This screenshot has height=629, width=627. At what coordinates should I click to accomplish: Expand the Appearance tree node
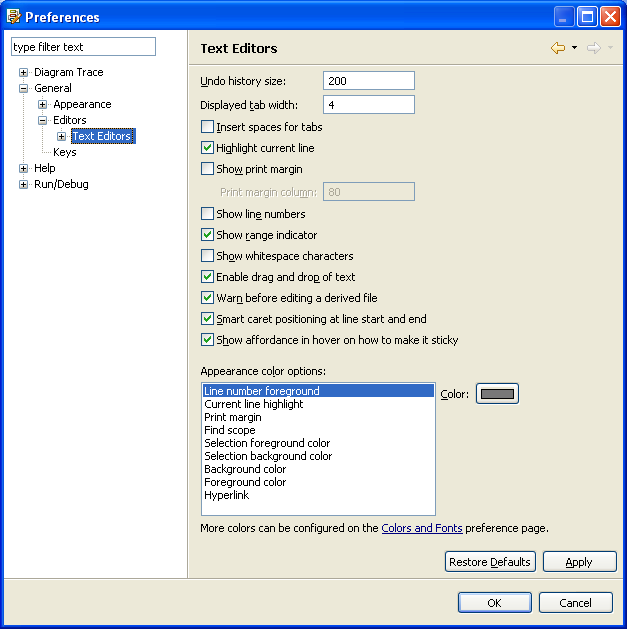coord(43,104)
